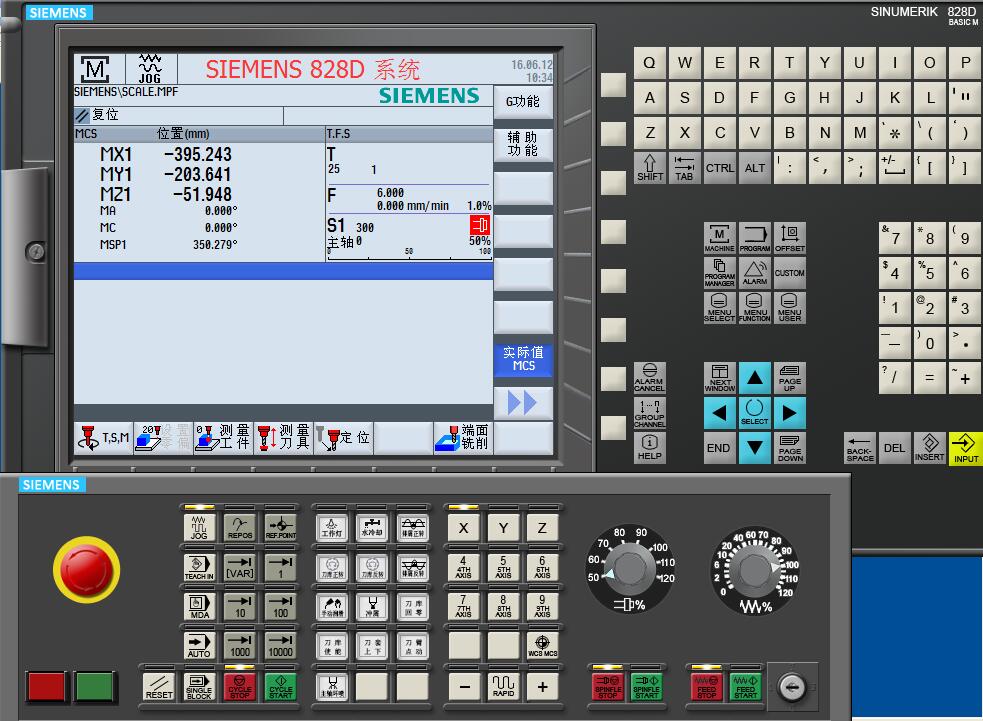
Task: Click the yellow INPUT key
Action: (x=965, y=448)
